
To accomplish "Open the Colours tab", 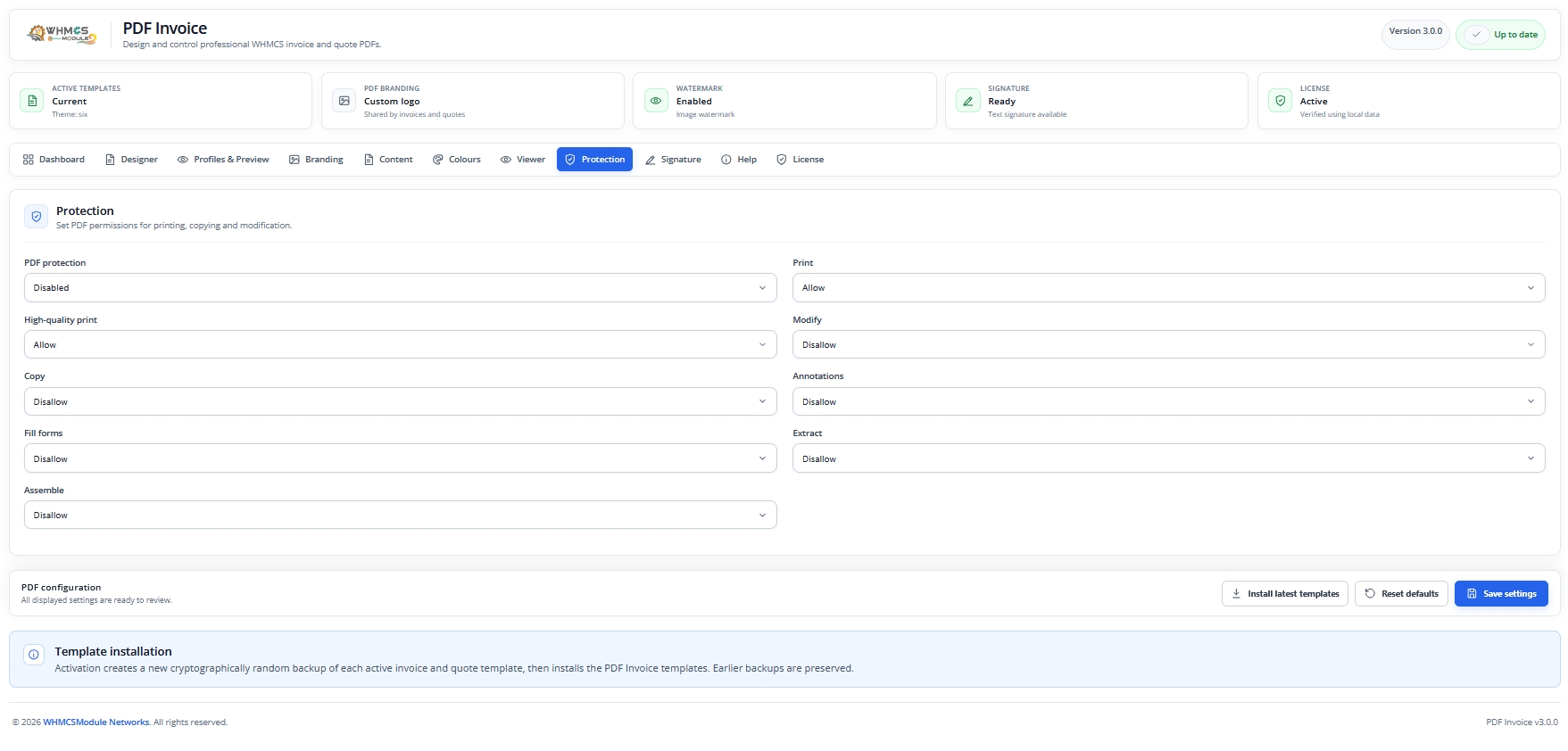I will coord(457,160).
